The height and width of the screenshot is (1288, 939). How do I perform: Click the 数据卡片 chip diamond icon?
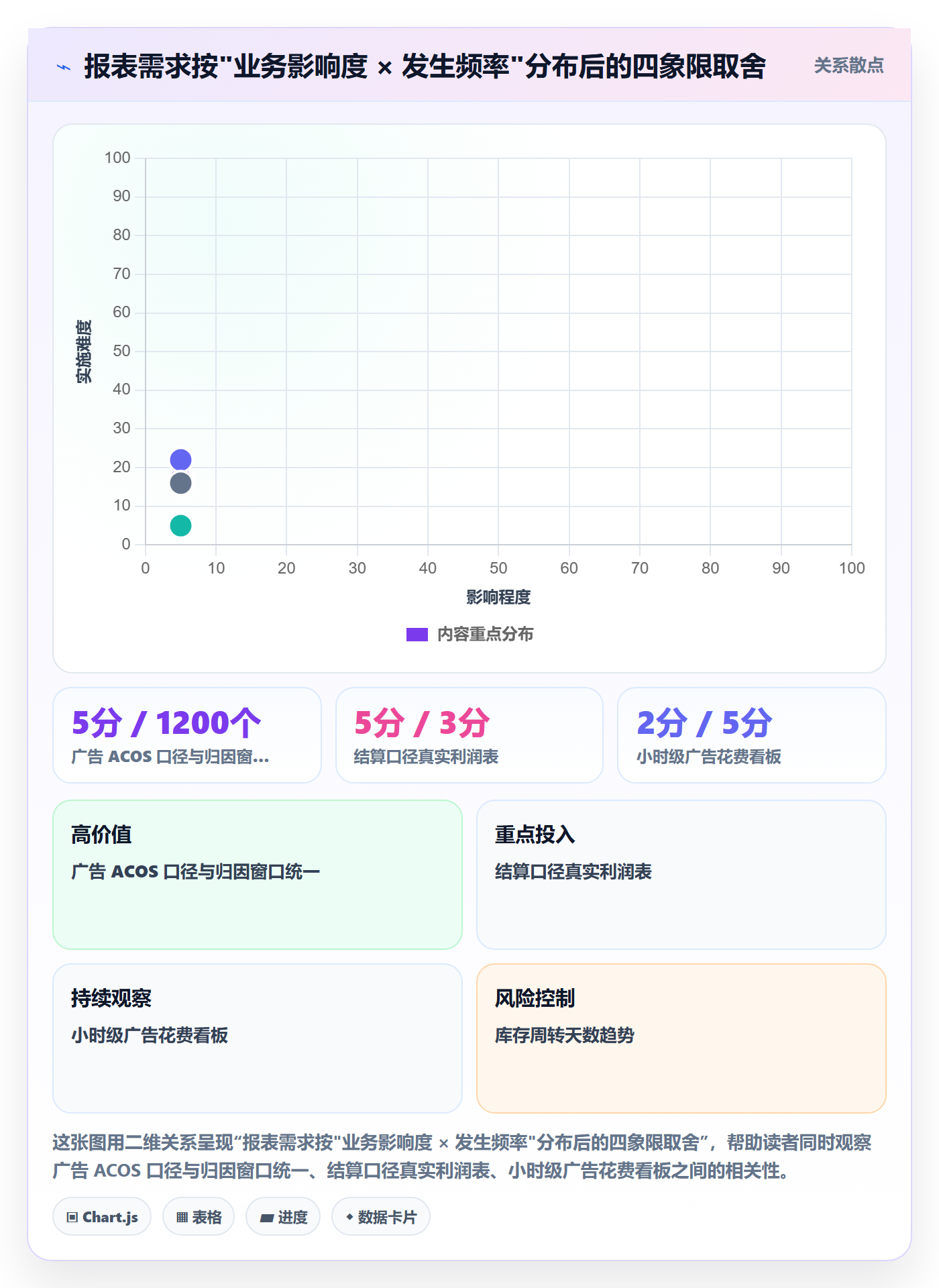click(x=349, y=1217)
